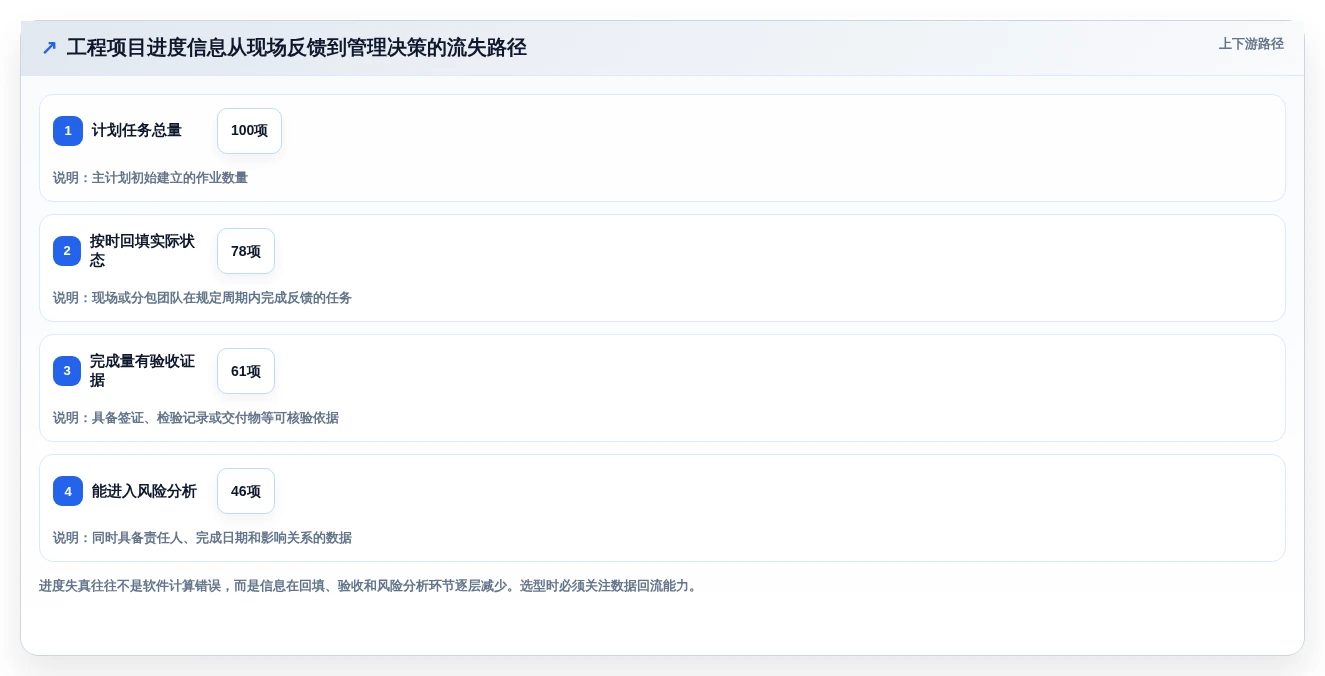Click the arrow icon beside the title
1325x676 pixels.
tap(49, 48)
